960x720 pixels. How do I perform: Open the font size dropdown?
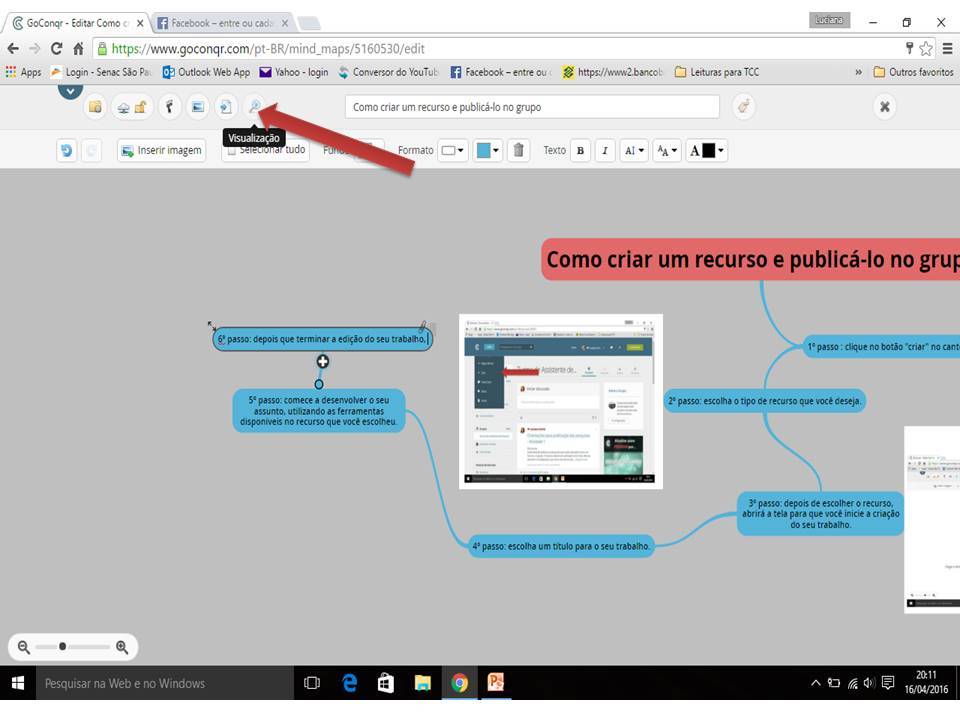[667, 151]
